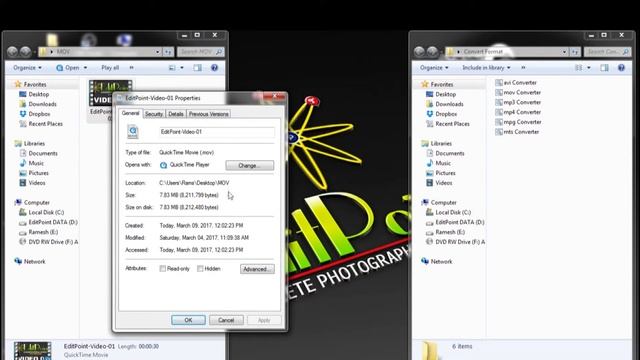Select Videos in Convert Format sidebar
The width and height of the screenshot is (640, 360).
(x=440, y=183)
